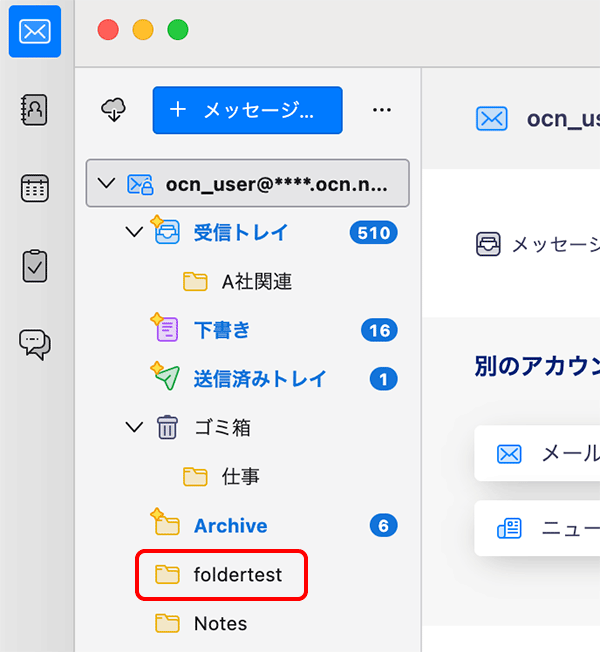The image size is (600, 652).
Task: Open the folder pane options menu
Action: tap(381, 110)
